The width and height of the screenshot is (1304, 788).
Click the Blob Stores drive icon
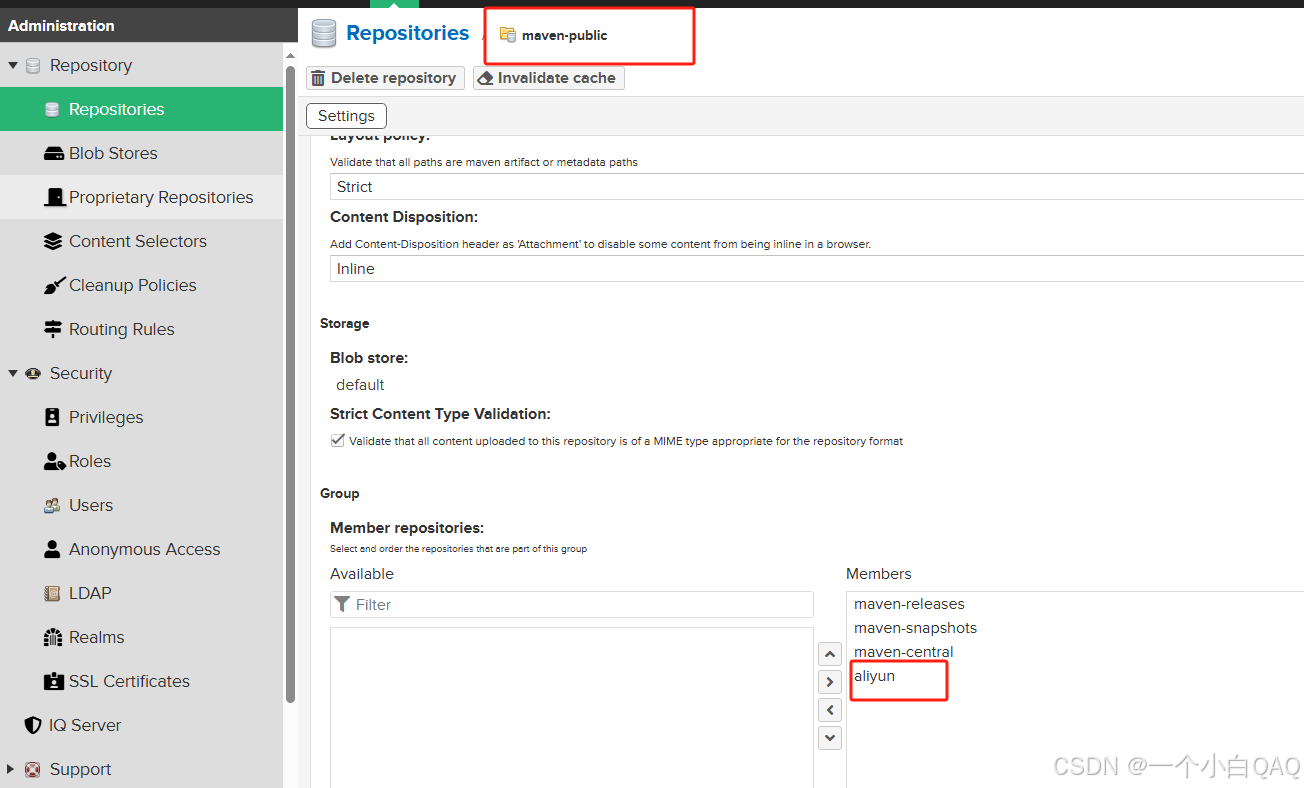tap(53, 154)
